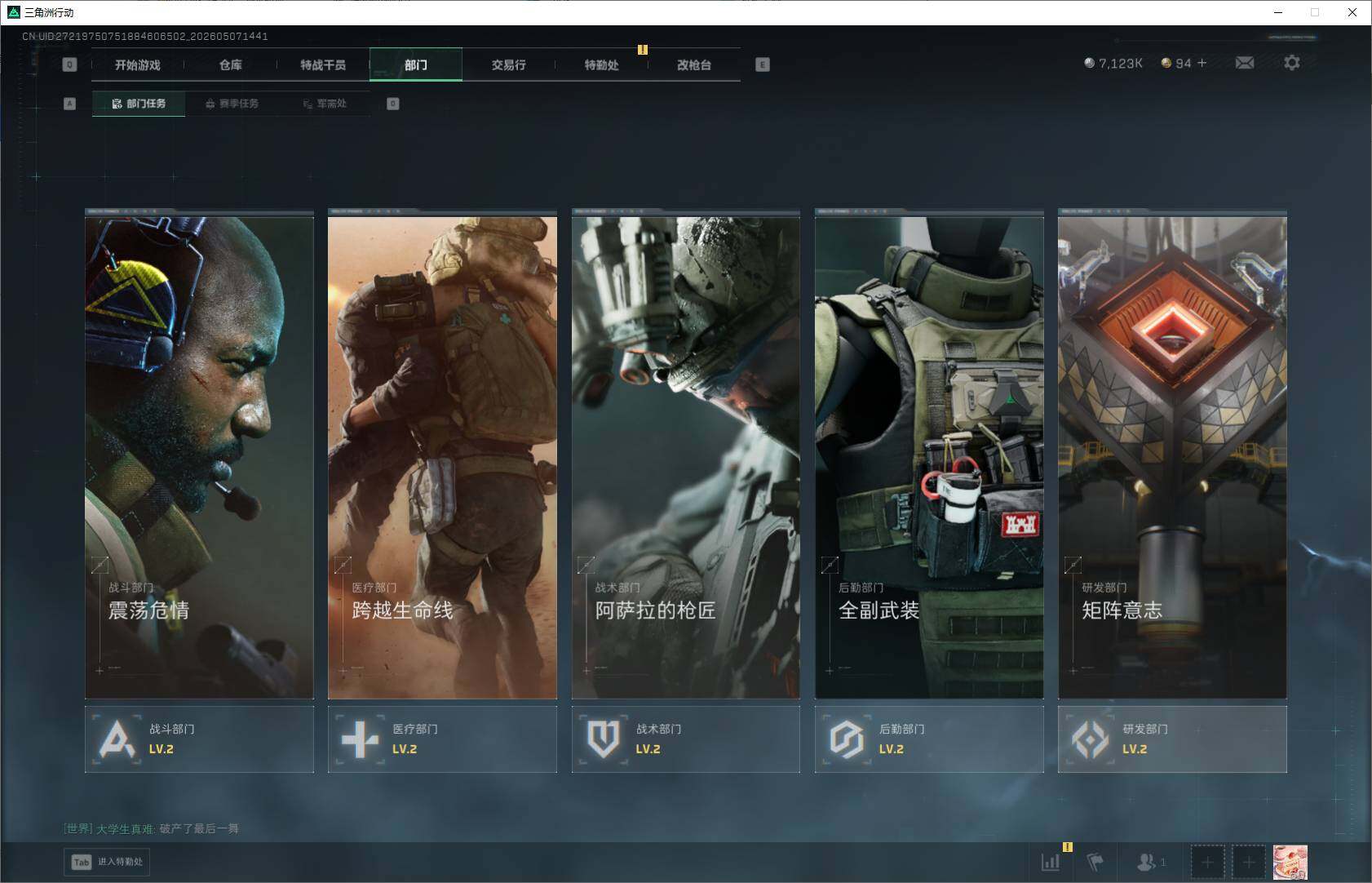Click the D key hint beside 军需处

tap(392, 104)
